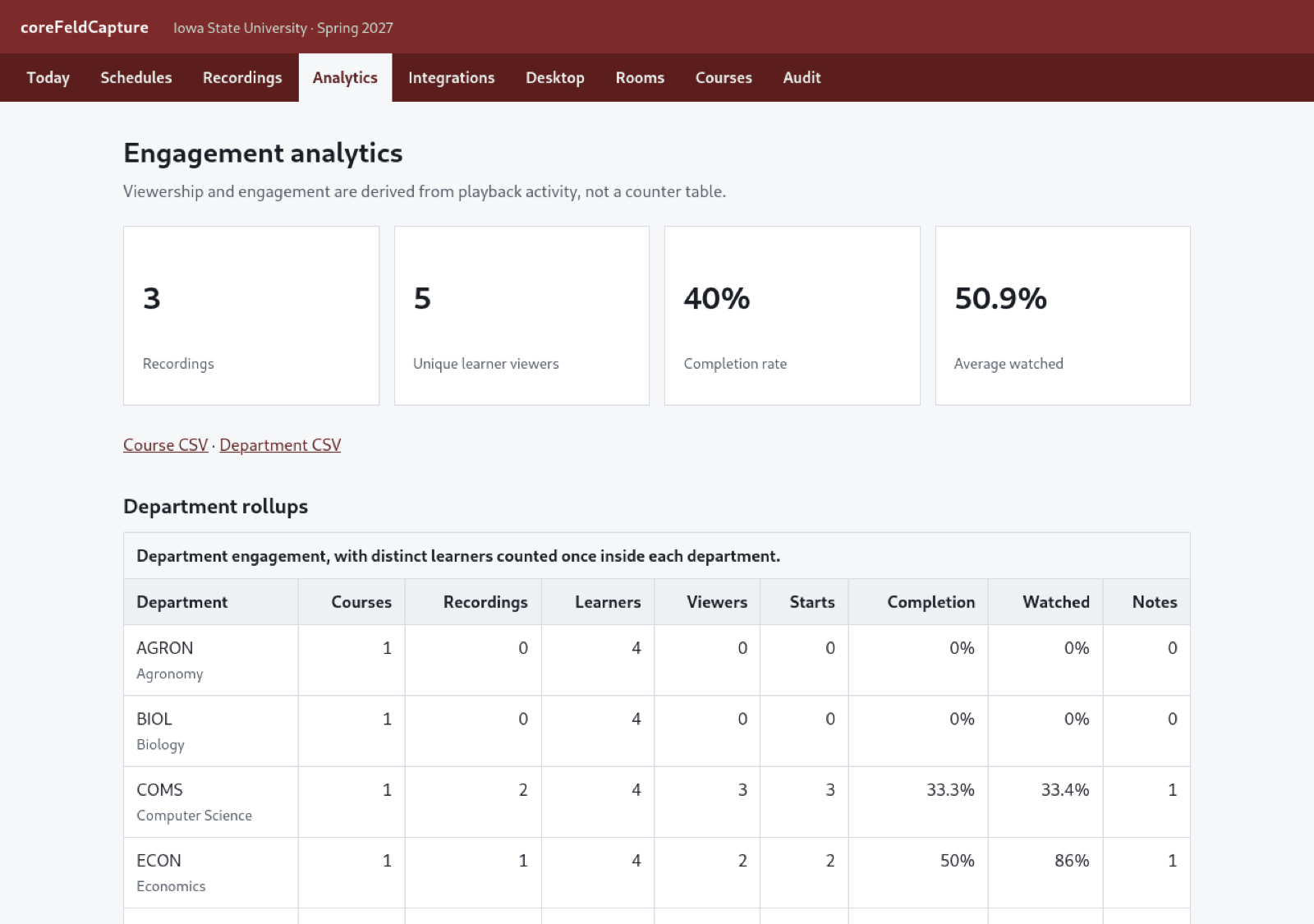1314x924 pixels.
Task: Click the 86% watched value for ECON
Action: pos(1072,861)
